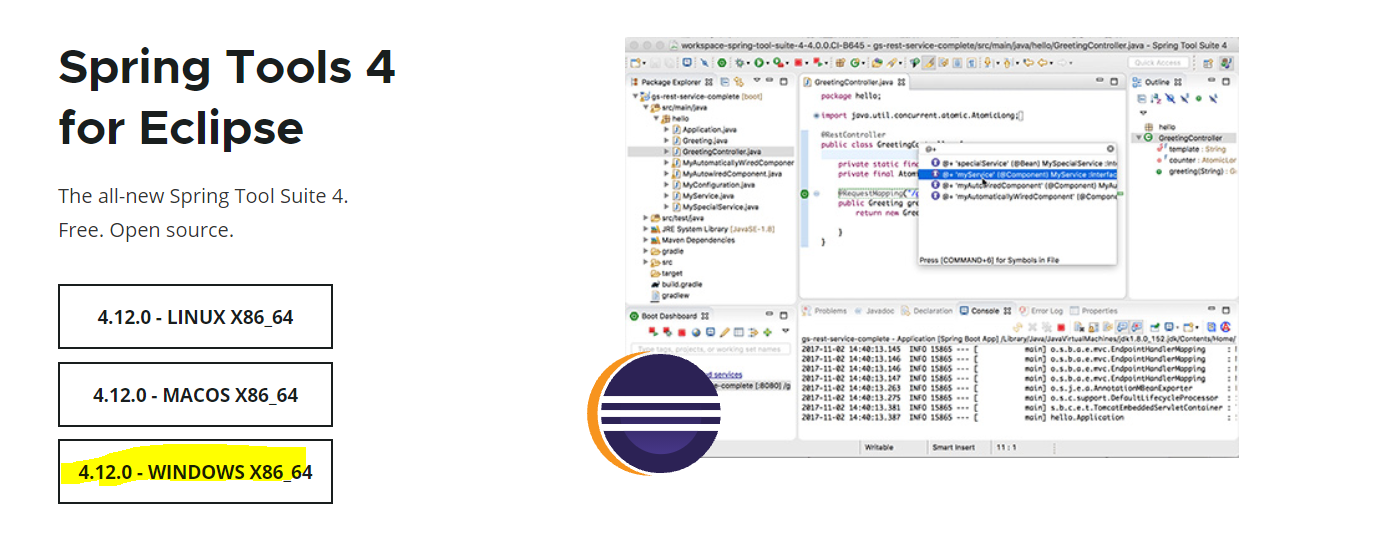This screenshot has height=560, width=1396.
Task: Select MyConfiguration.java file
Action: coord(712,185)
